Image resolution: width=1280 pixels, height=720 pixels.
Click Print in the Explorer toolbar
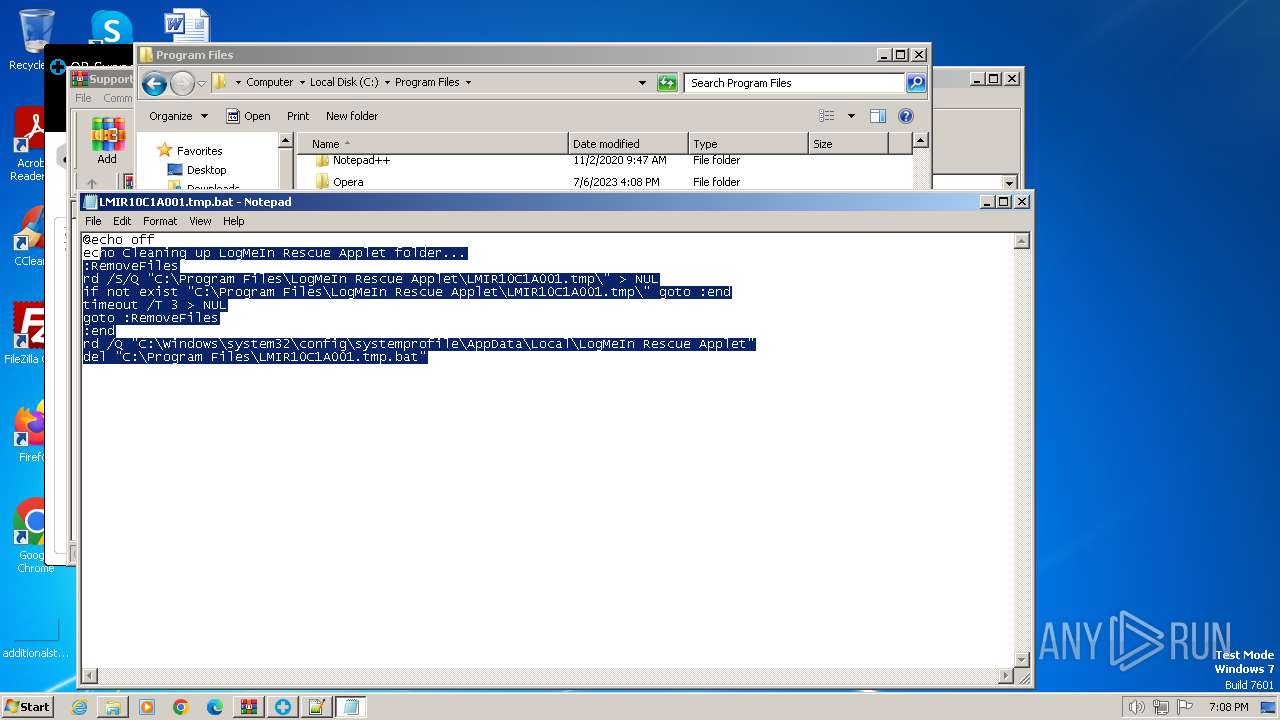click(x=298, y=116)
